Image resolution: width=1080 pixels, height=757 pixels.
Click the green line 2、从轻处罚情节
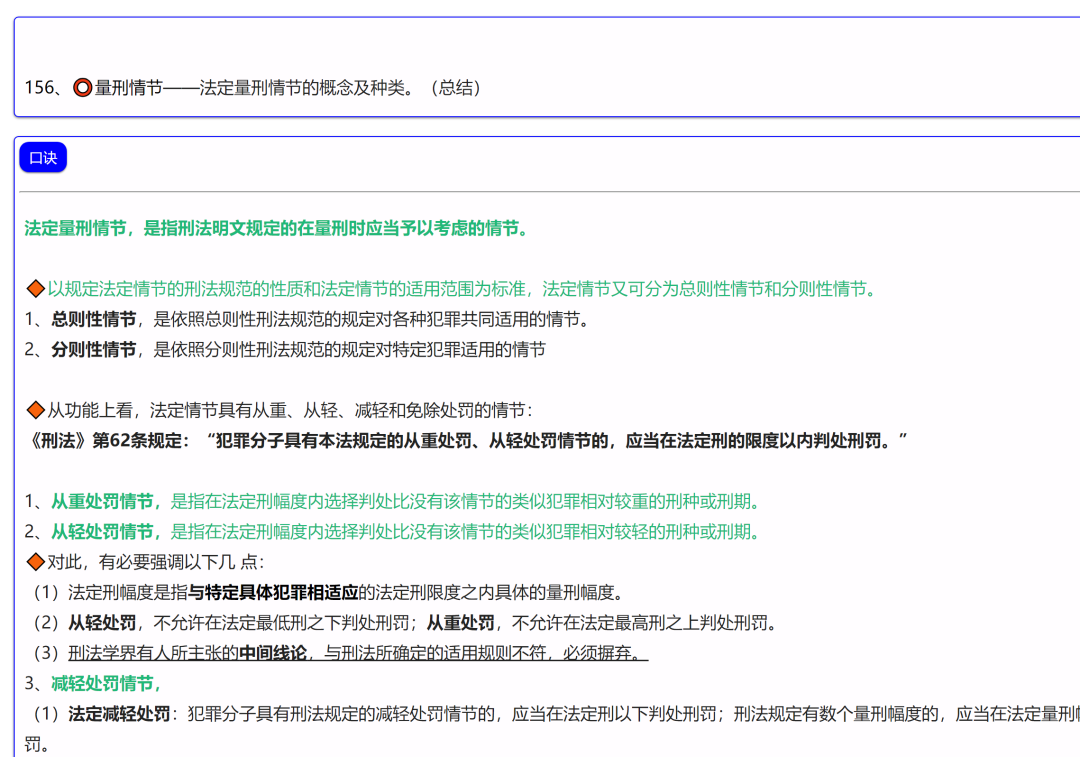(394, 532)
